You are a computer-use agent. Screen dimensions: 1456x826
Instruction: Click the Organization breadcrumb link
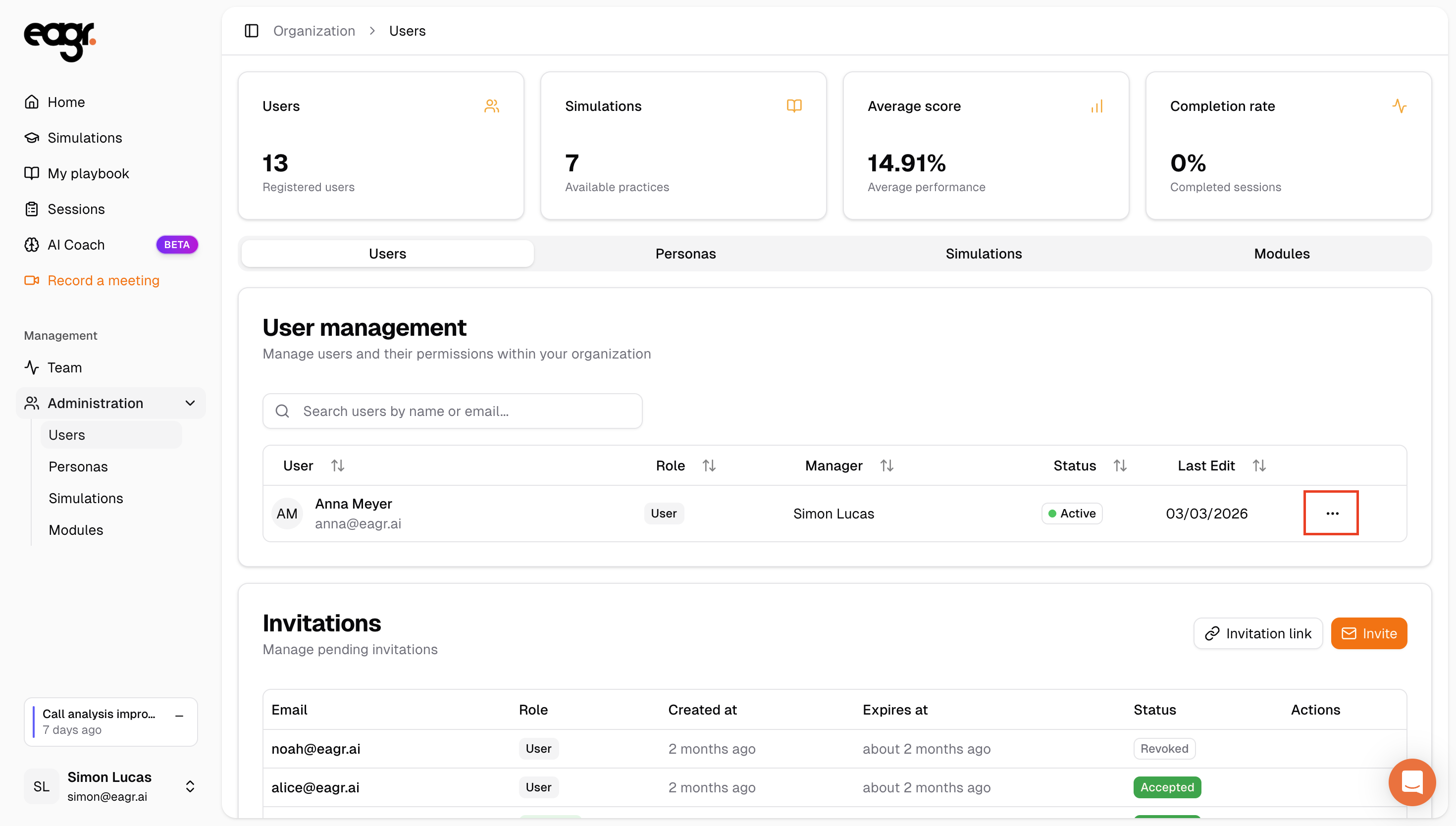(314, 31)
